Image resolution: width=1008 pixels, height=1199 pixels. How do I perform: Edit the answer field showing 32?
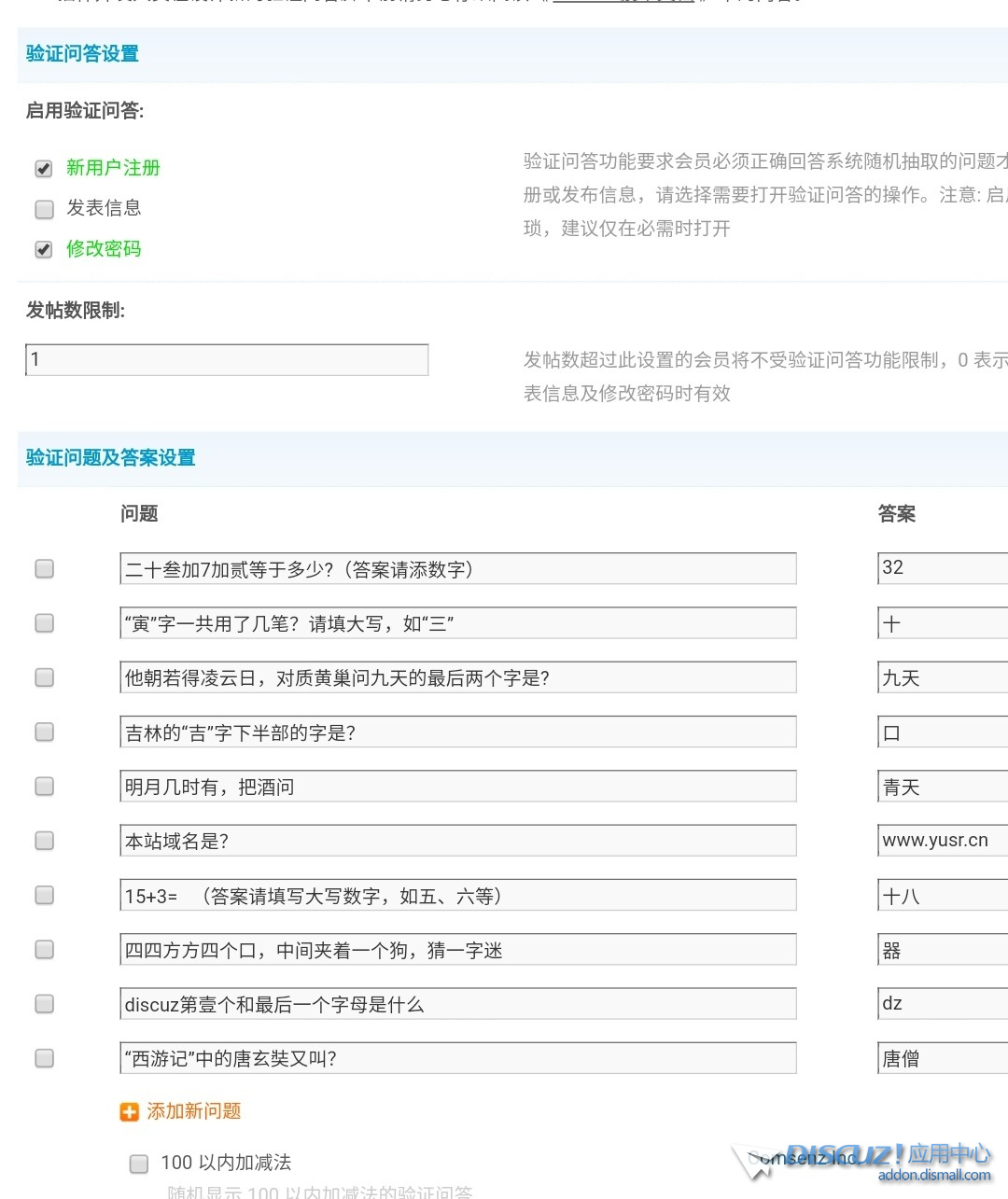coord(942,568)
